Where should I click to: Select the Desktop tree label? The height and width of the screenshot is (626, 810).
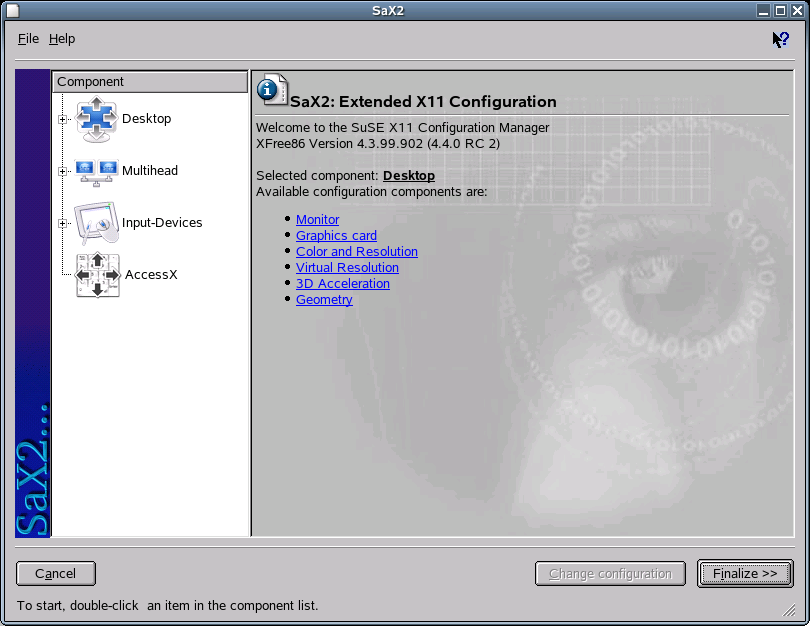(147, 119)
